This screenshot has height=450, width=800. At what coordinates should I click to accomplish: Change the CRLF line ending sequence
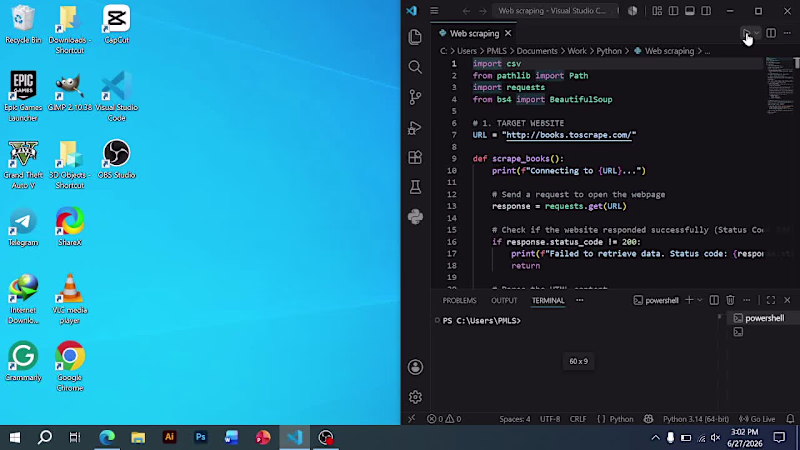tap(578, 419)
